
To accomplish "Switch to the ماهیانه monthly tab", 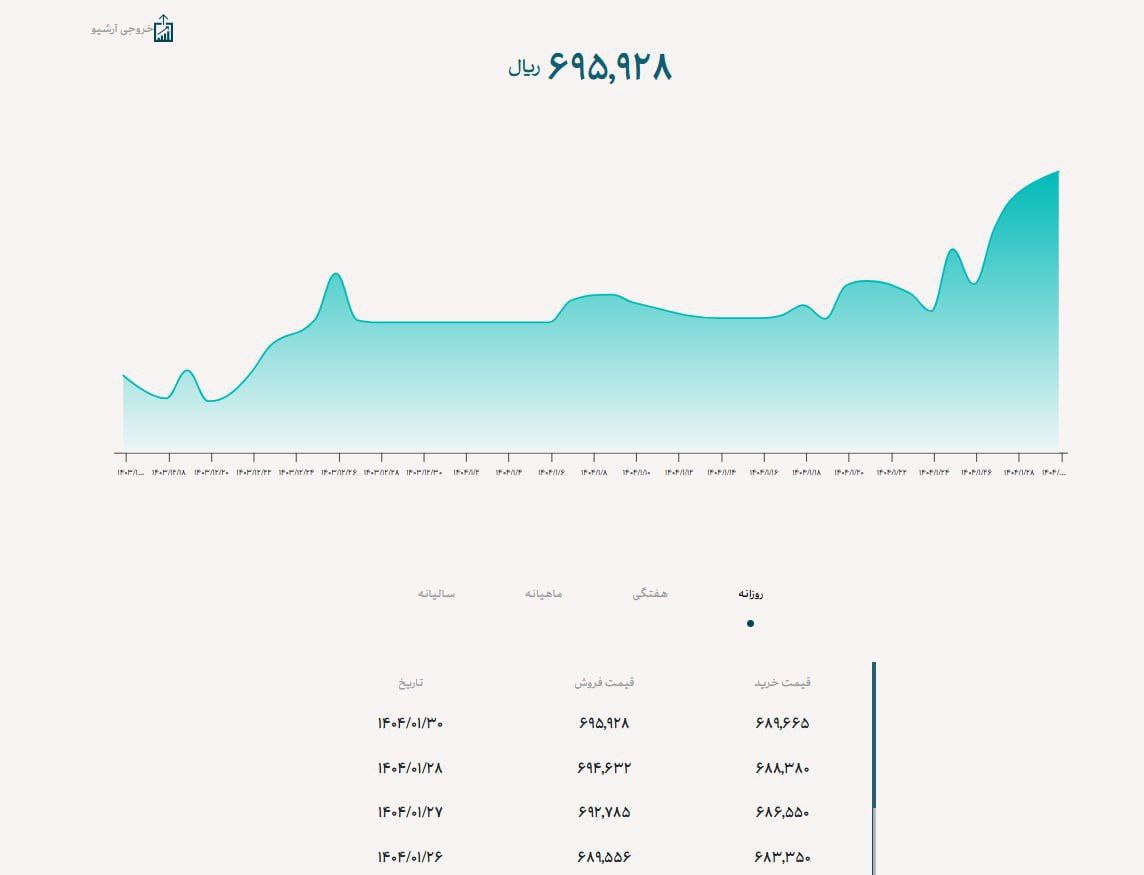I will tap(544, 593).
